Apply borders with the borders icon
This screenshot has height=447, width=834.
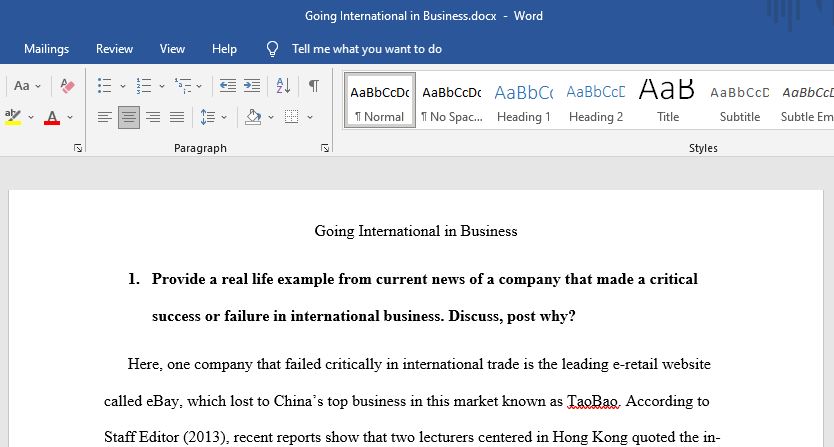(291, 117)
